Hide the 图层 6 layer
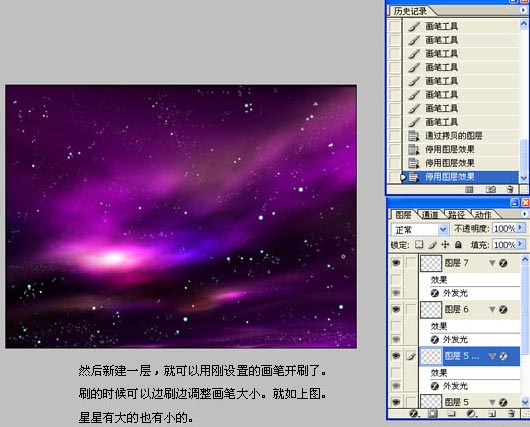 (x=396, y=309)
